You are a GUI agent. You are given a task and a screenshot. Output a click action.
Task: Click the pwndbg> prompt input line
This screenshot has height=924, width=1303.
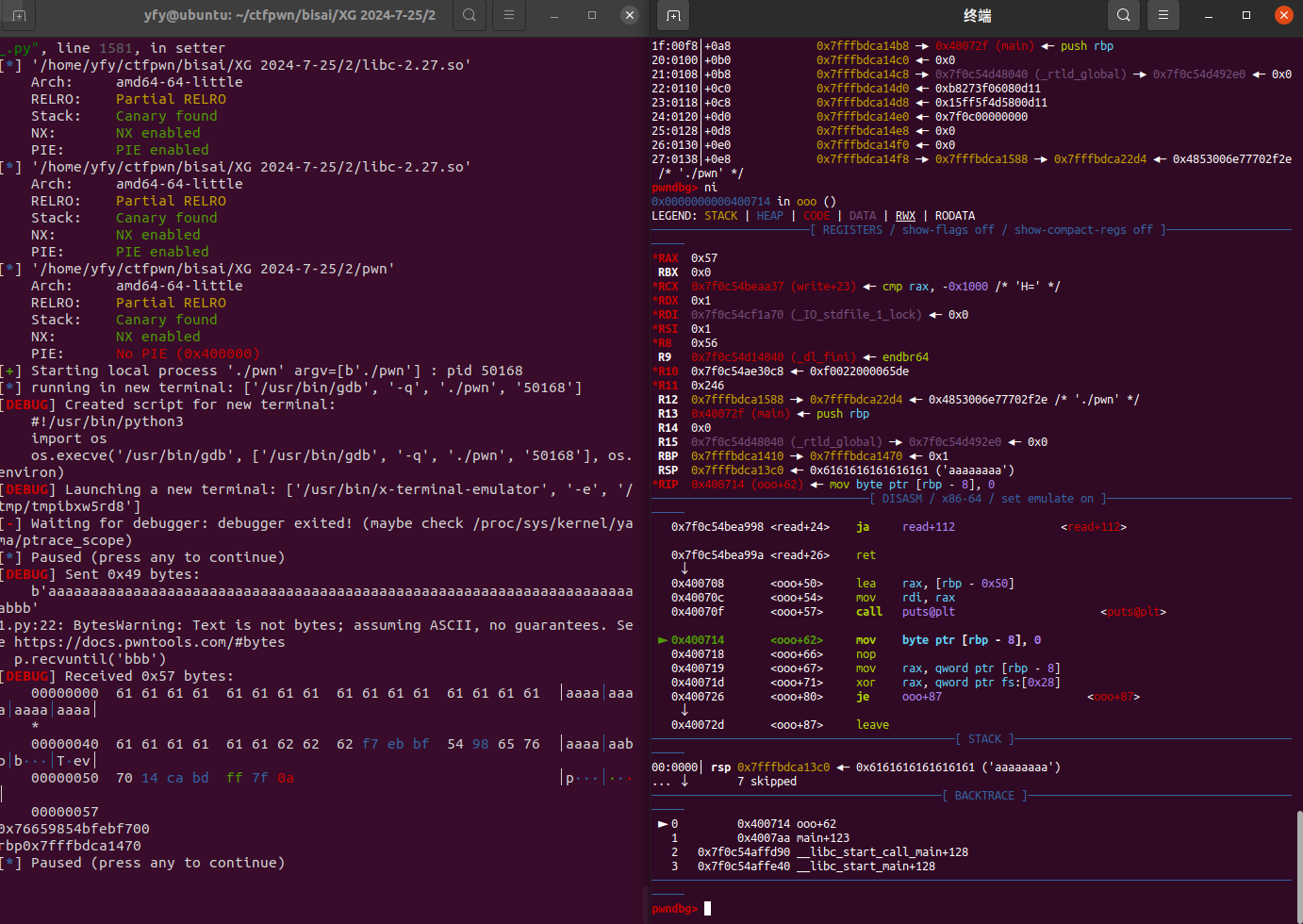click(971, 908)
